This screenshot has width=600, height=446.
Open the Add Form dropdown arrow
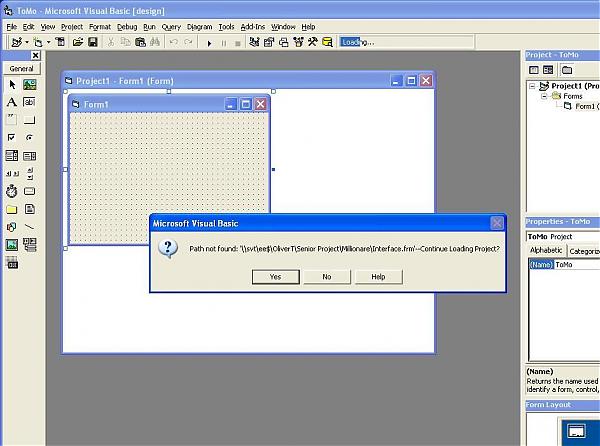point(49,42)
